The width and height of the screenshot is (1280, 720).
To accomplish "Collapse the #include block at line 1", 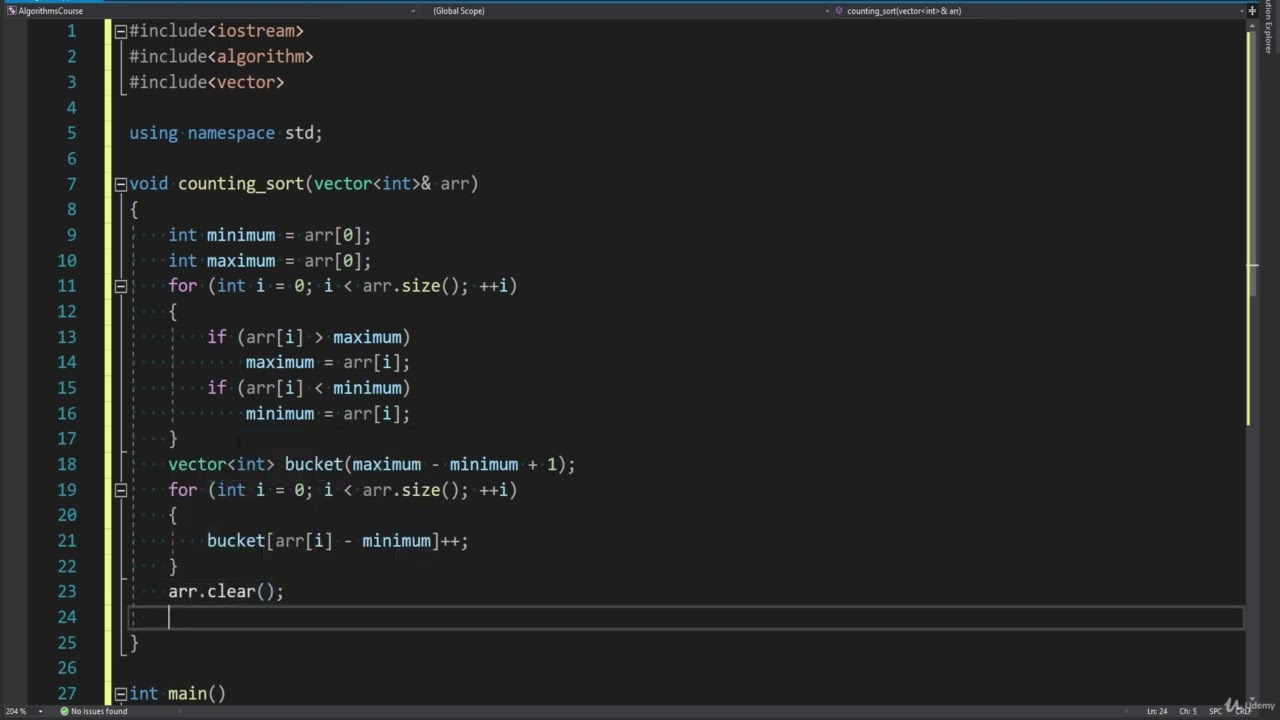I will point(120,31).
